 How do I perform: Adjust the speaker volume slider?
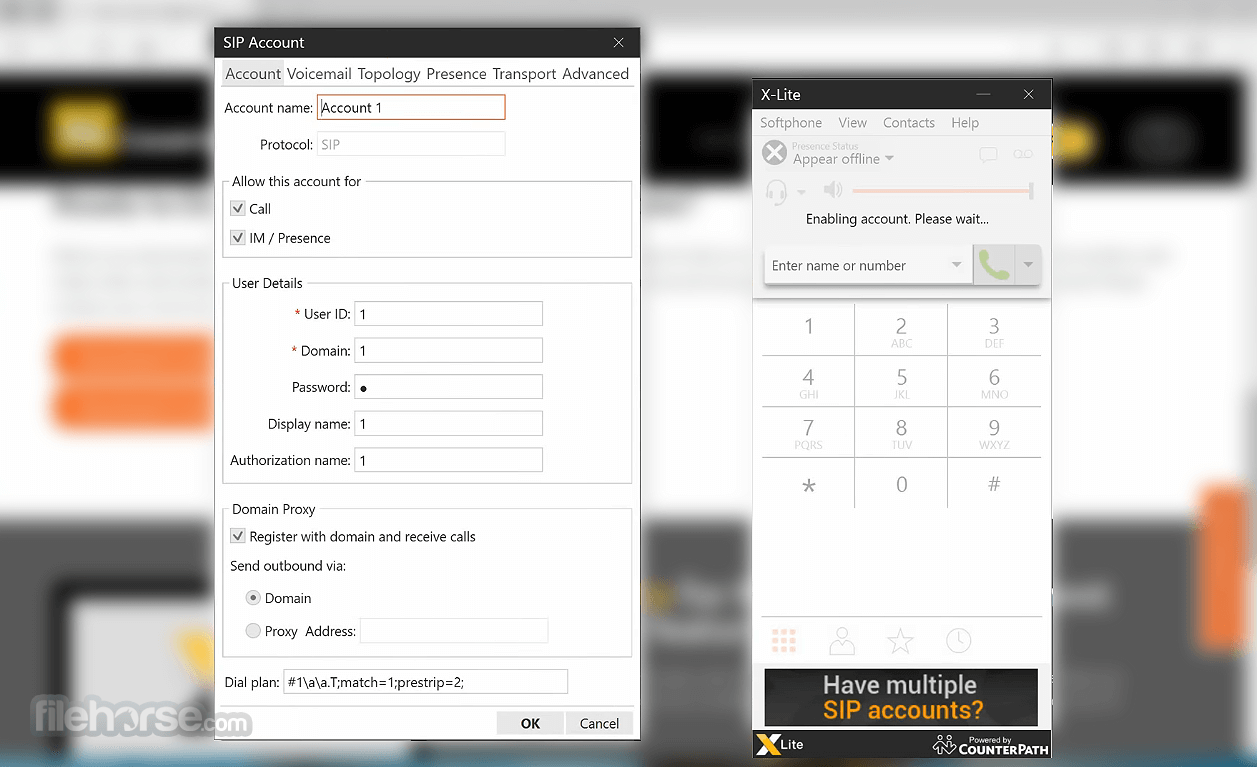click(942, 190)
